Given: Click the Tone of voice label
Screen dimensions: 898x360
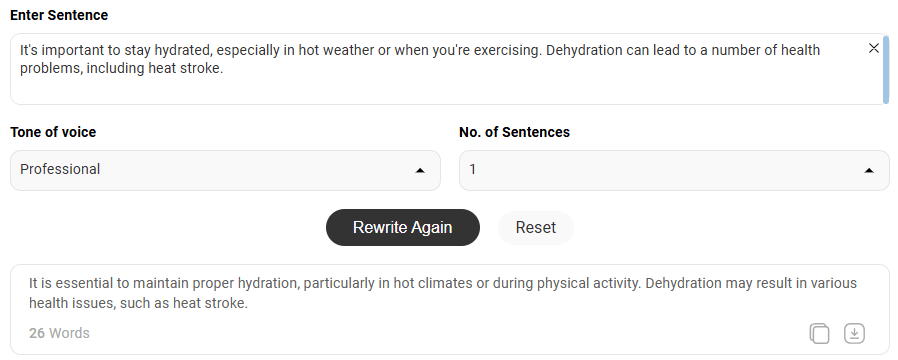Looking at the screenshot, I should [53, 132].
